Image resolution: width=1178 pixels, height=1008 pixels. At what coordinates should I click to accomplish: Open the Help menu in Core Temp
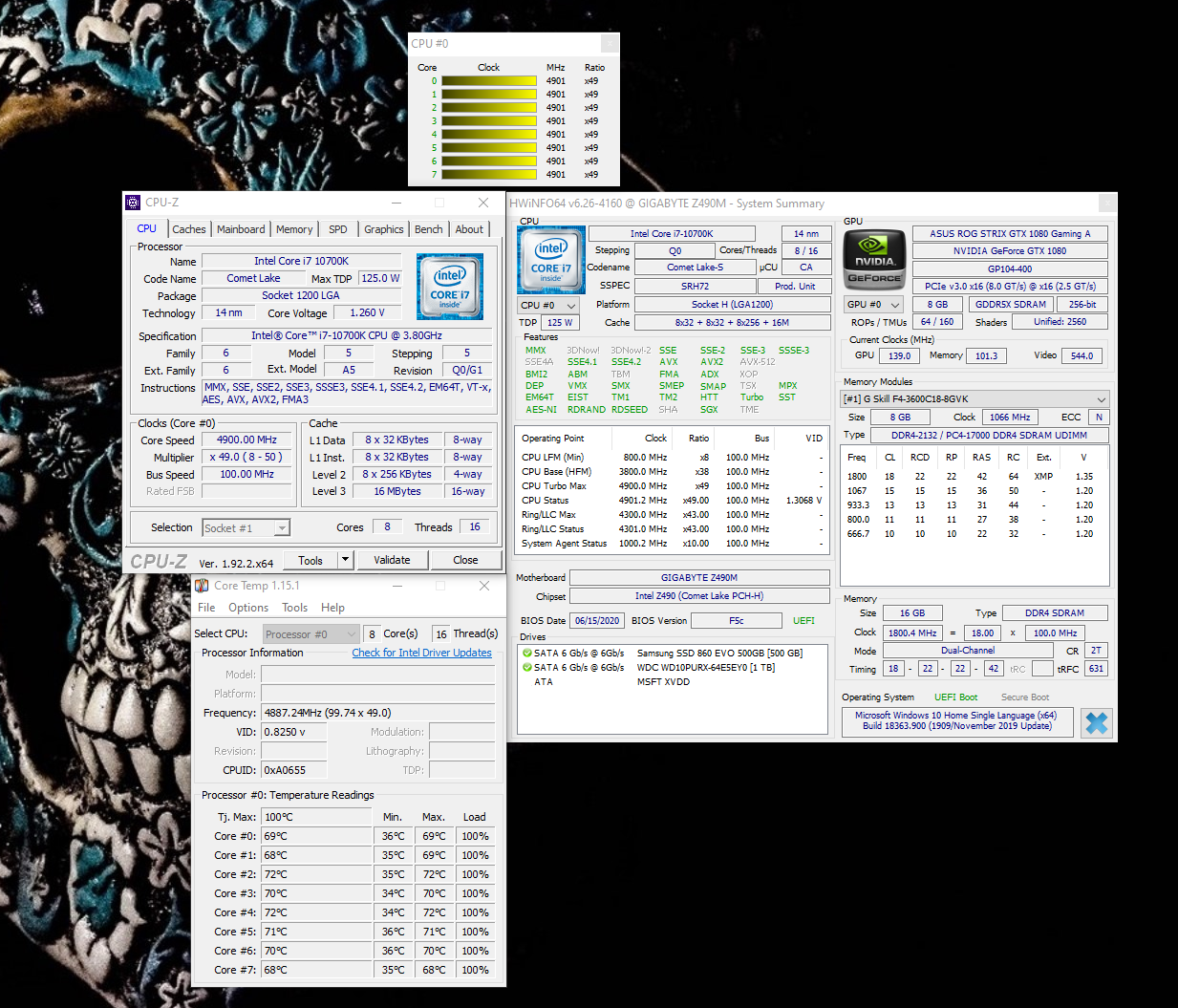click(x=332, y=608)
